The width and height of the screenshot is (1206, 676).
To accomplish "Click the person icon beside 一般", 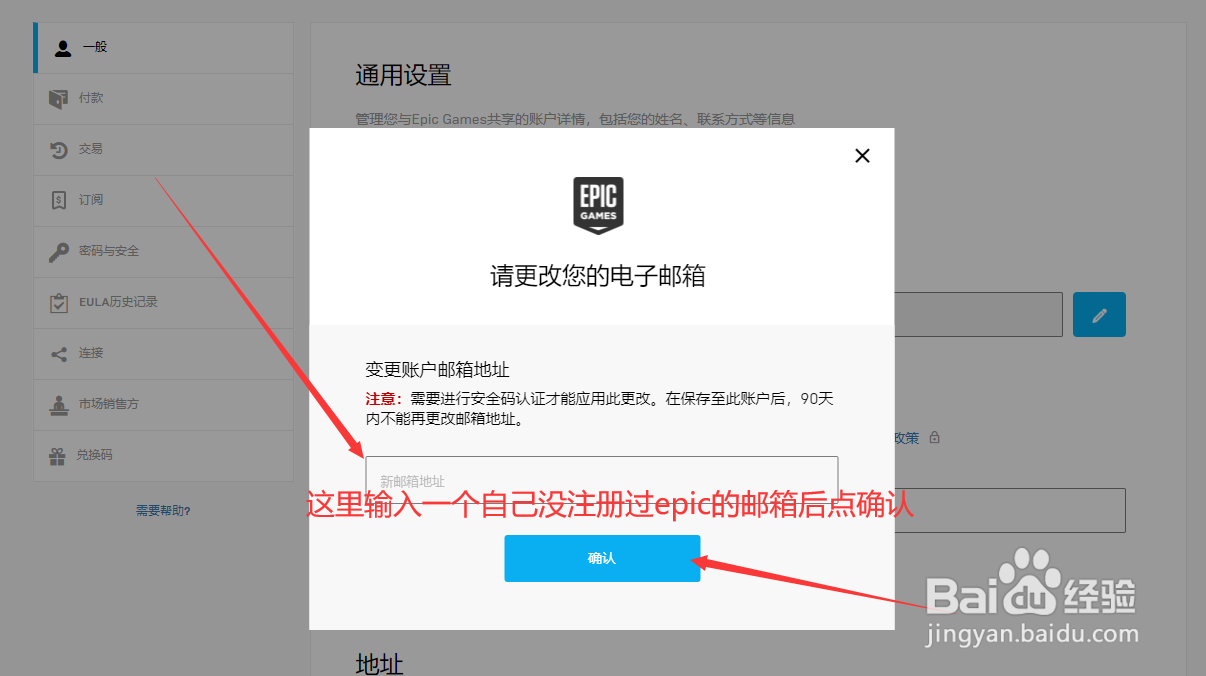I will (x=63, y=48).
